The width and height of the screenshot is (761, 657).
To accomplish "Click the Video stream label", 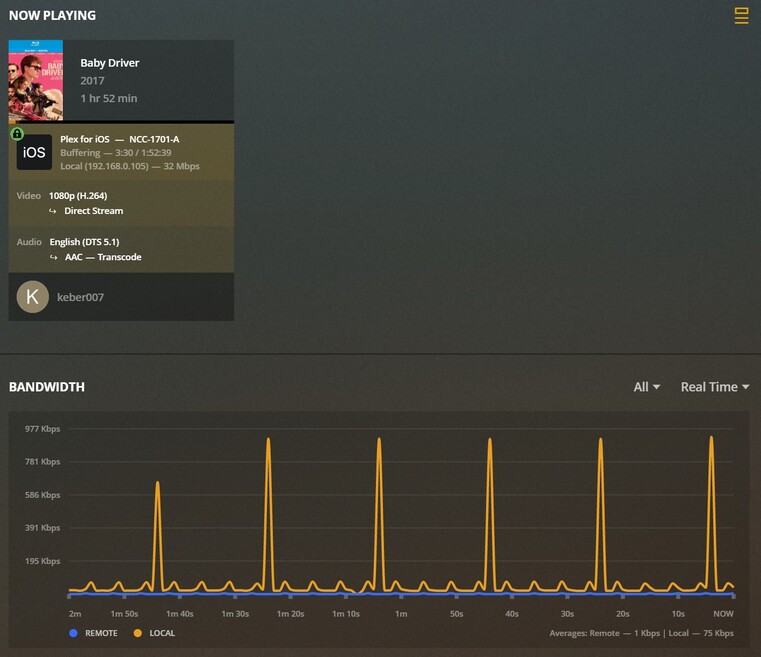I will [x=29, y=196].
